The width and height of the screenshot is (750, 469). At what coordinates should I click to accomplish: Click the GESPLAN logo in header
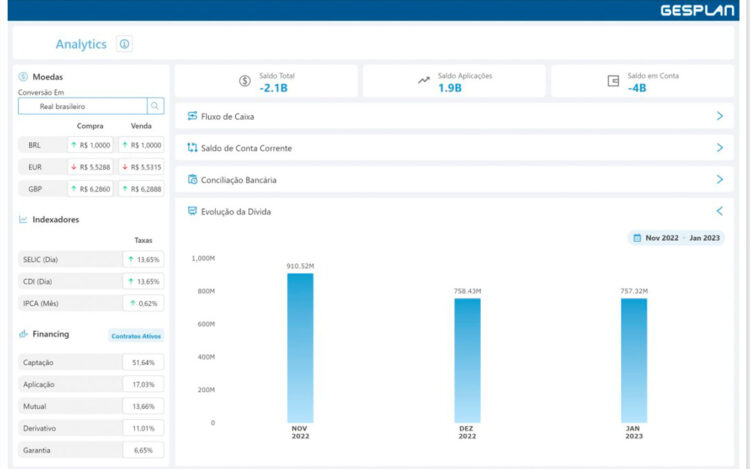point(697,10)
